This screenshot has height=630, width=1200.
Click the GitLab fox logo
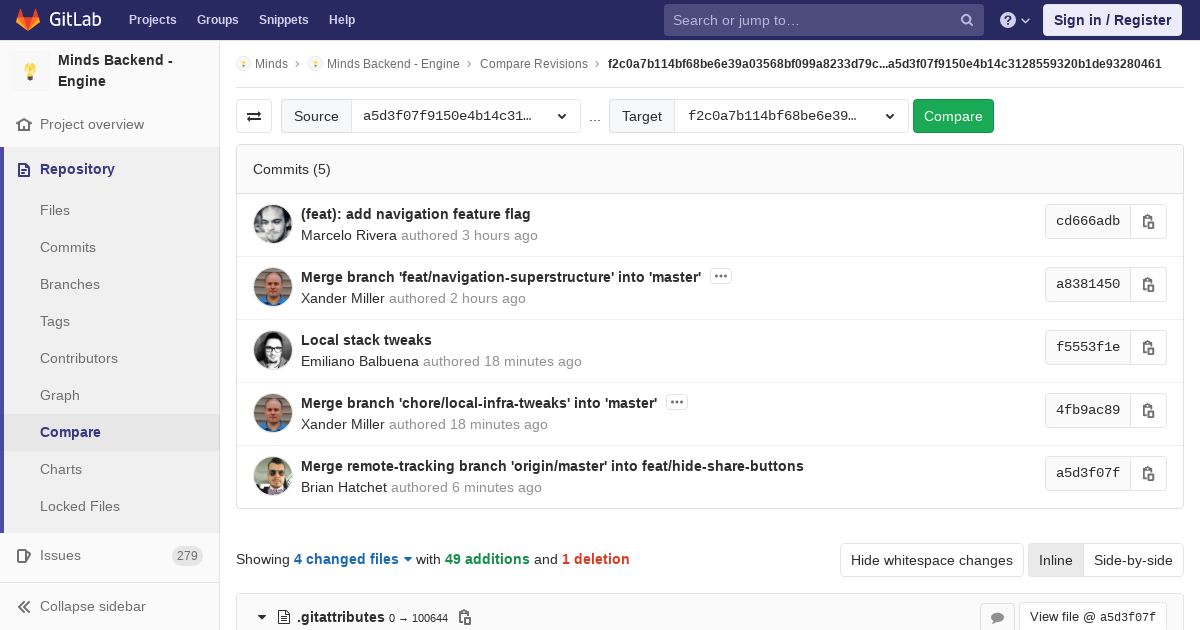pos(28,19)
